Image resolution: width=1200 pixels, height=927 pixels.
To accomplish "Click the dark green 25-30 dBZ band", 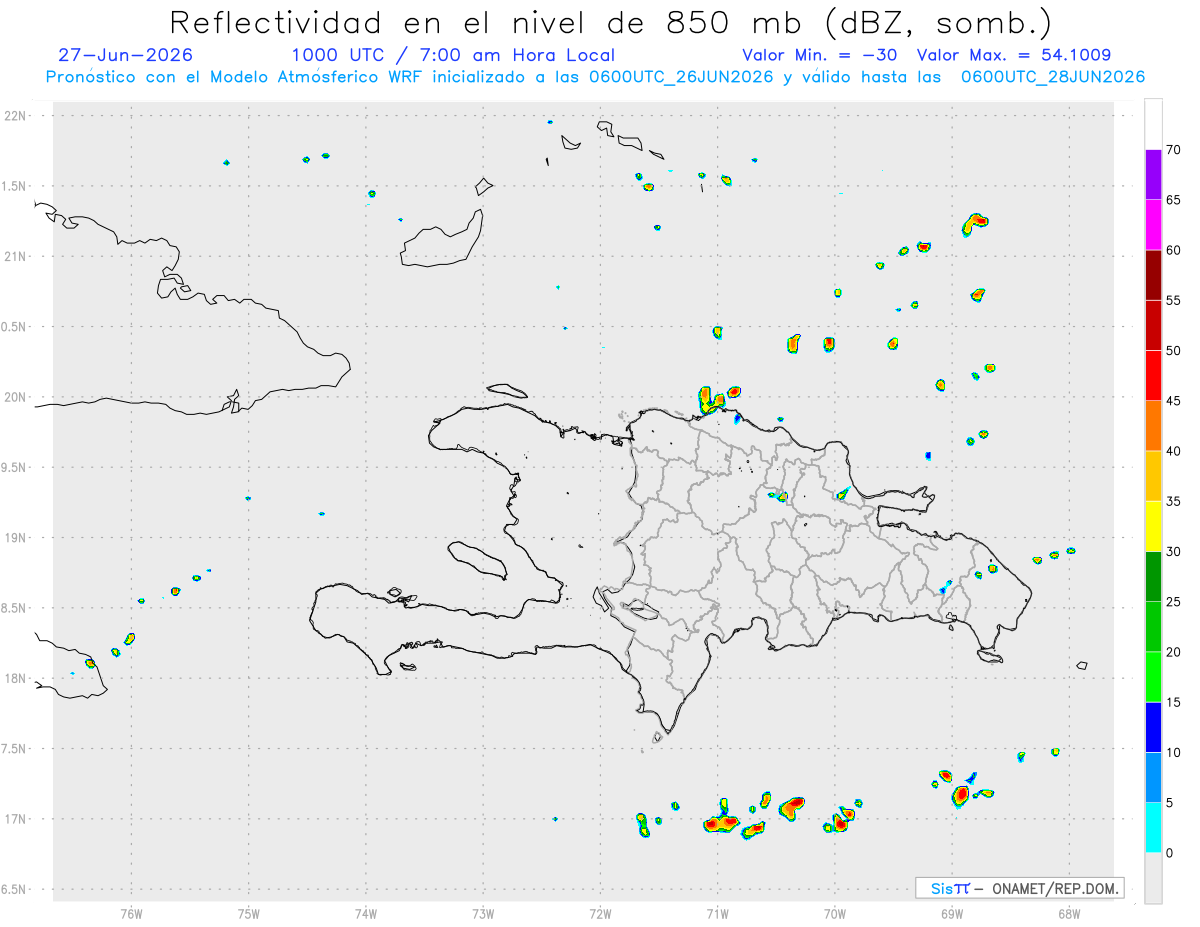I will (x=1153, y=577).
